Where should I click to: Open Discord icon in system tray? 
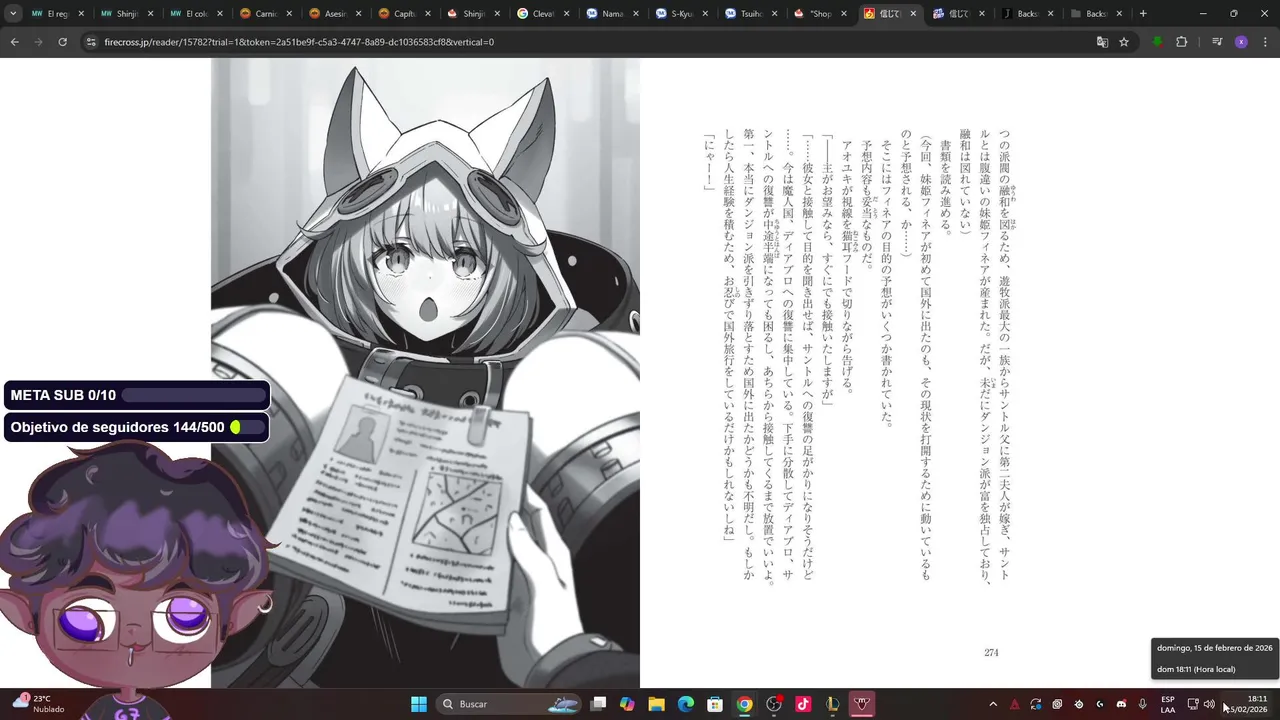[x=1121, y=704]
